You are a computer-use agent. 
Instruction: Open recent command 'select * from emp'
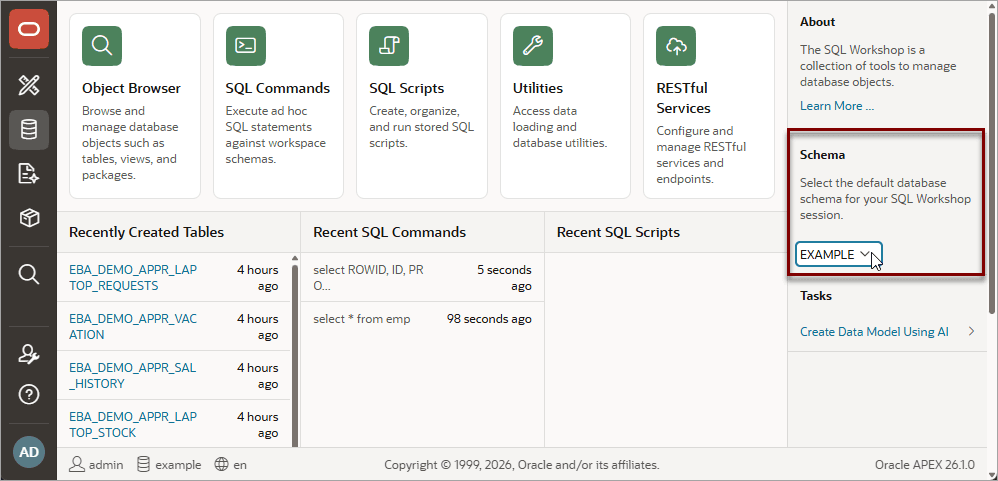click(x=362, y=319)
